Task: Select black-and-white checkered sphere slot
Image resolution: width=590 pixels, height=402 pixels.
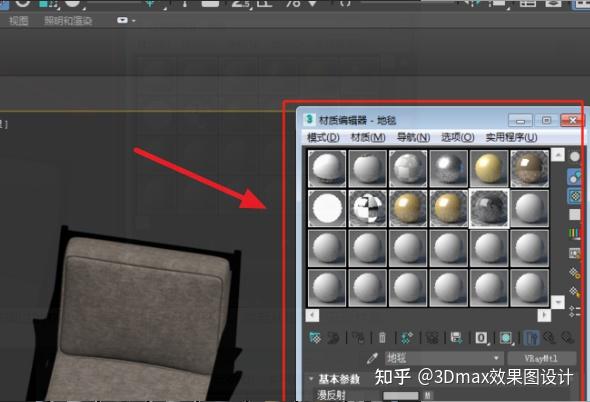Action: click(x=368, y=208)
